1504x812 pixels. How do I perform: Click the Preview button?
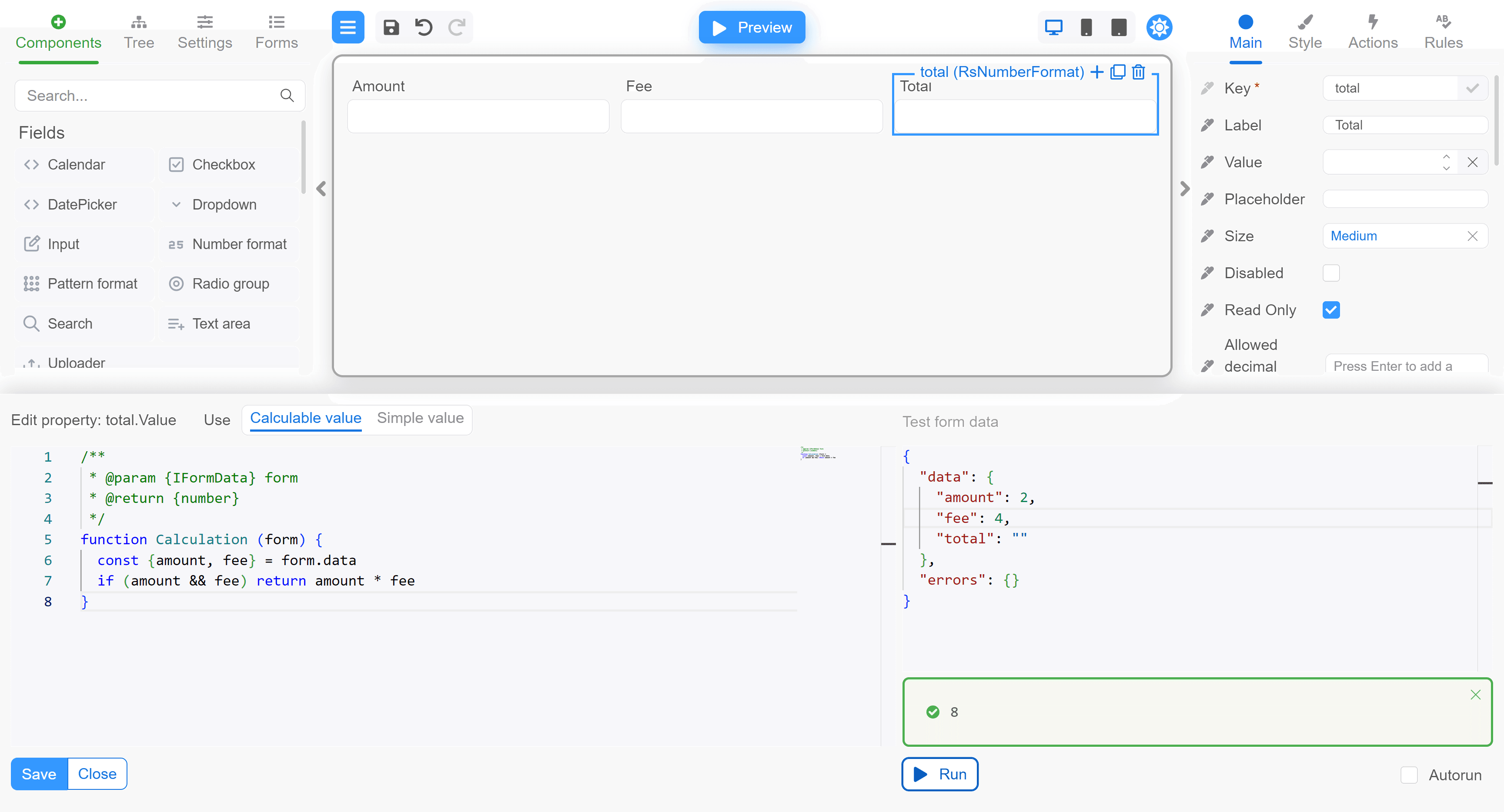coord(752,27)
